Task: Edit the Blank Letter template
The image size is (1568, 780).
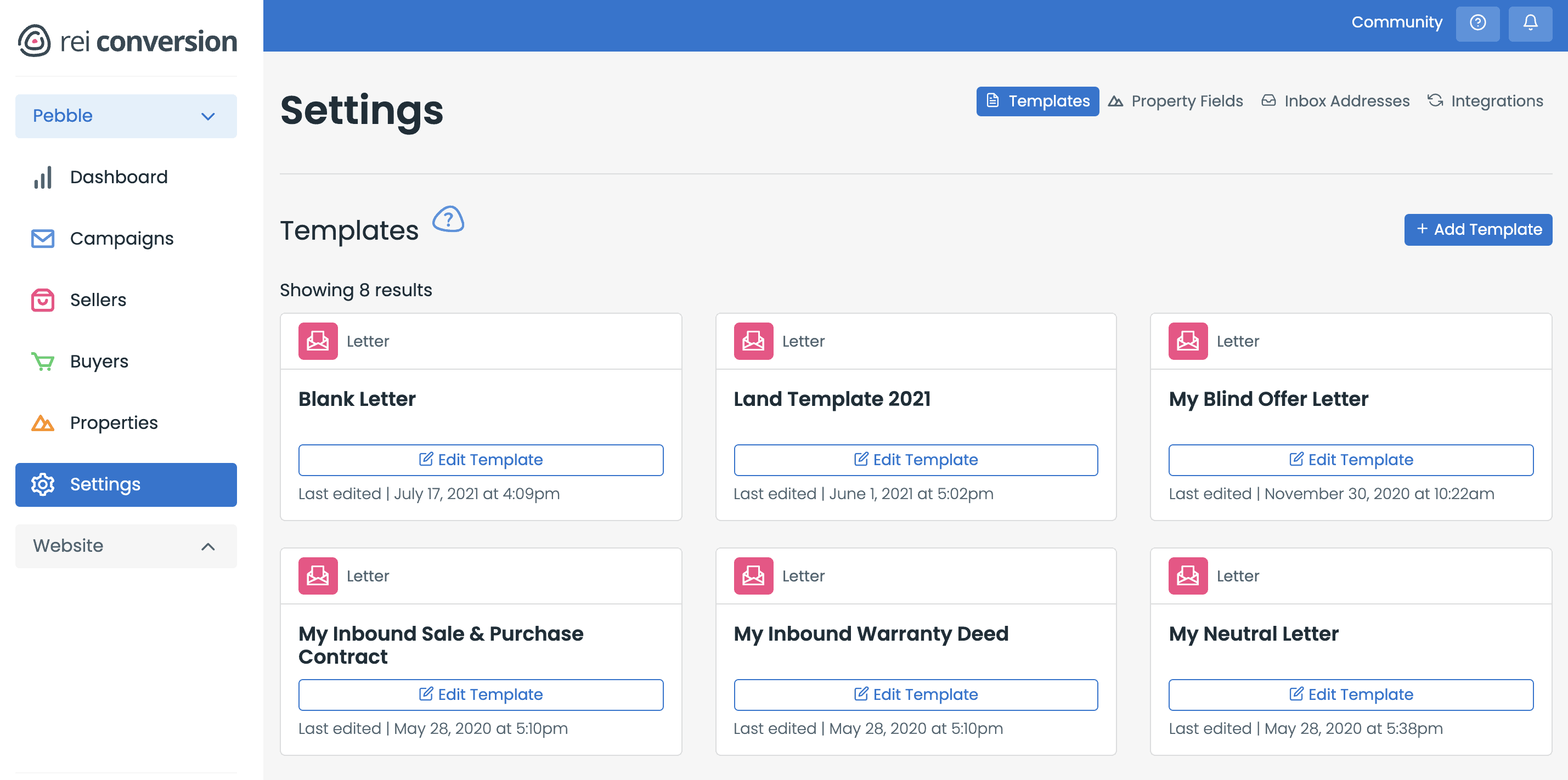Action: [x=481, y=460]
